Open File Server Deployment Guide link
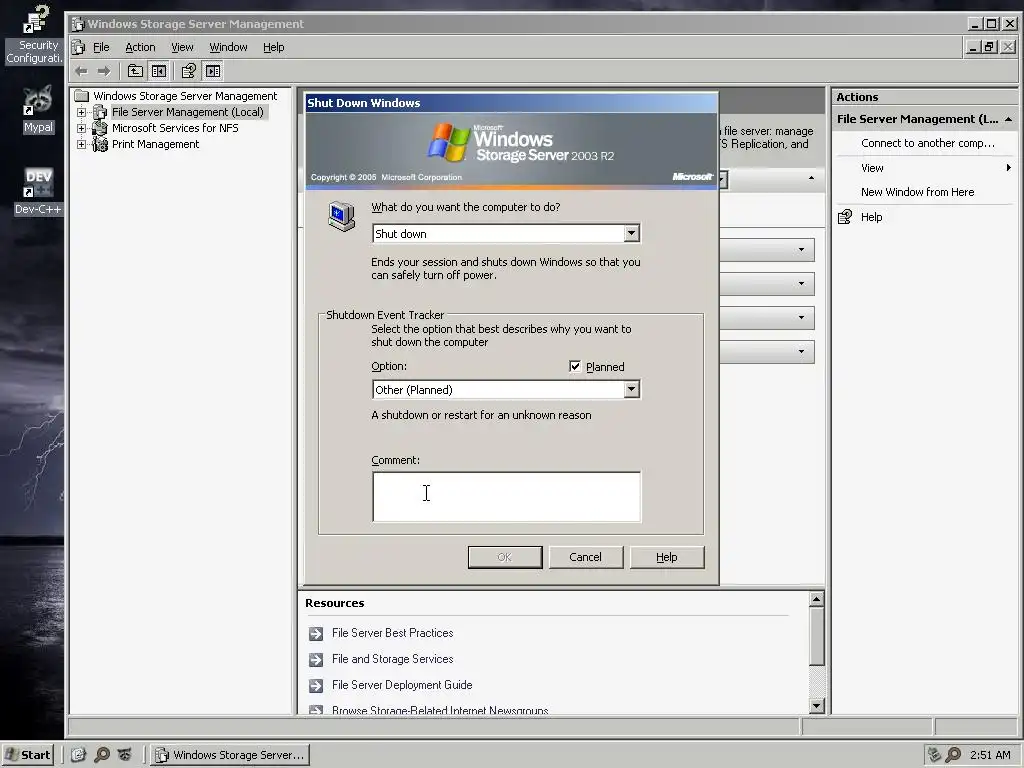The height and width of the screenshot is (768, 1024). [x=402, y=685]
